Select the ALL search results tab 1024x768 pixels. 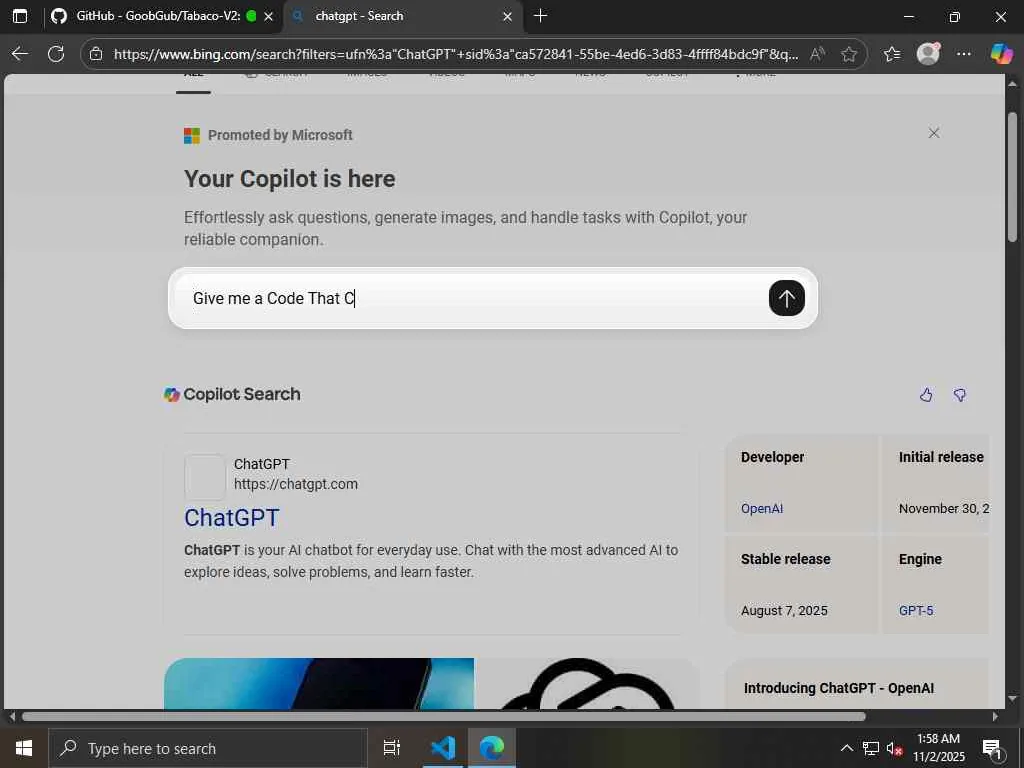[x=193, y=81]
